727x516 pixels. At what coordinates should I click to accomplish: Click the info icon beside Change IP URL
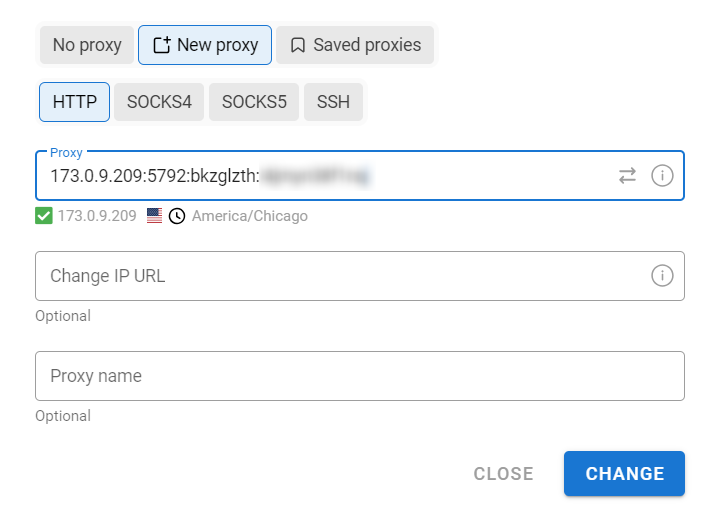pos(662,276)
